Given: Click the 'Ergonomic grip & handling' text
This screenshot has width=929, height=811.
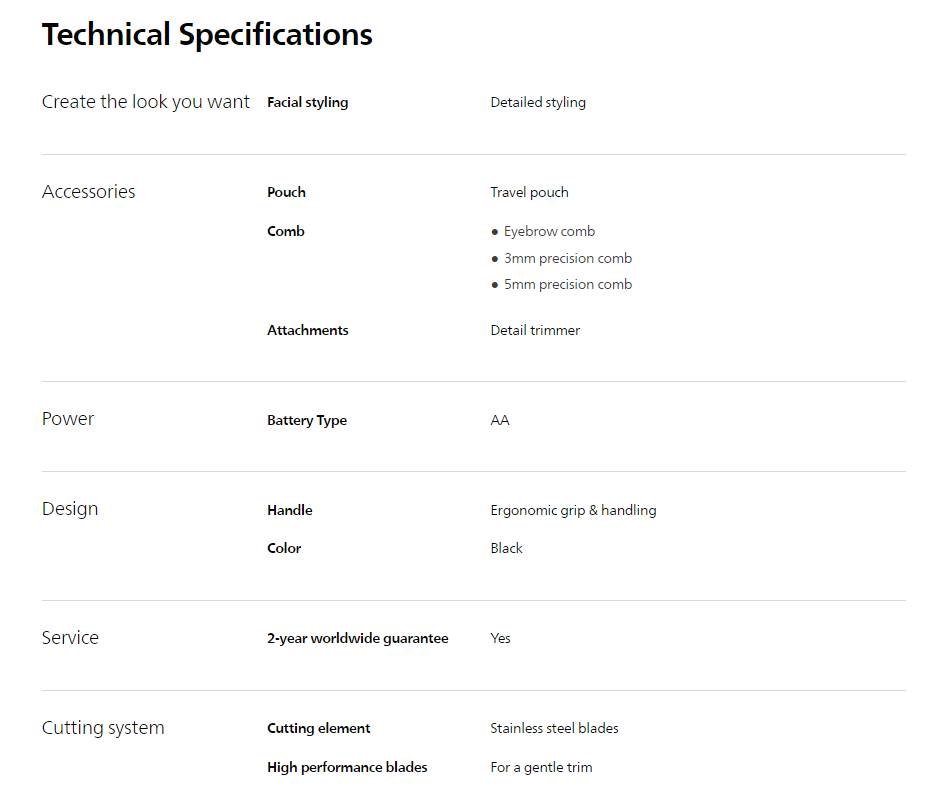Looking at the screenshot, I should (x=573, y=510).
